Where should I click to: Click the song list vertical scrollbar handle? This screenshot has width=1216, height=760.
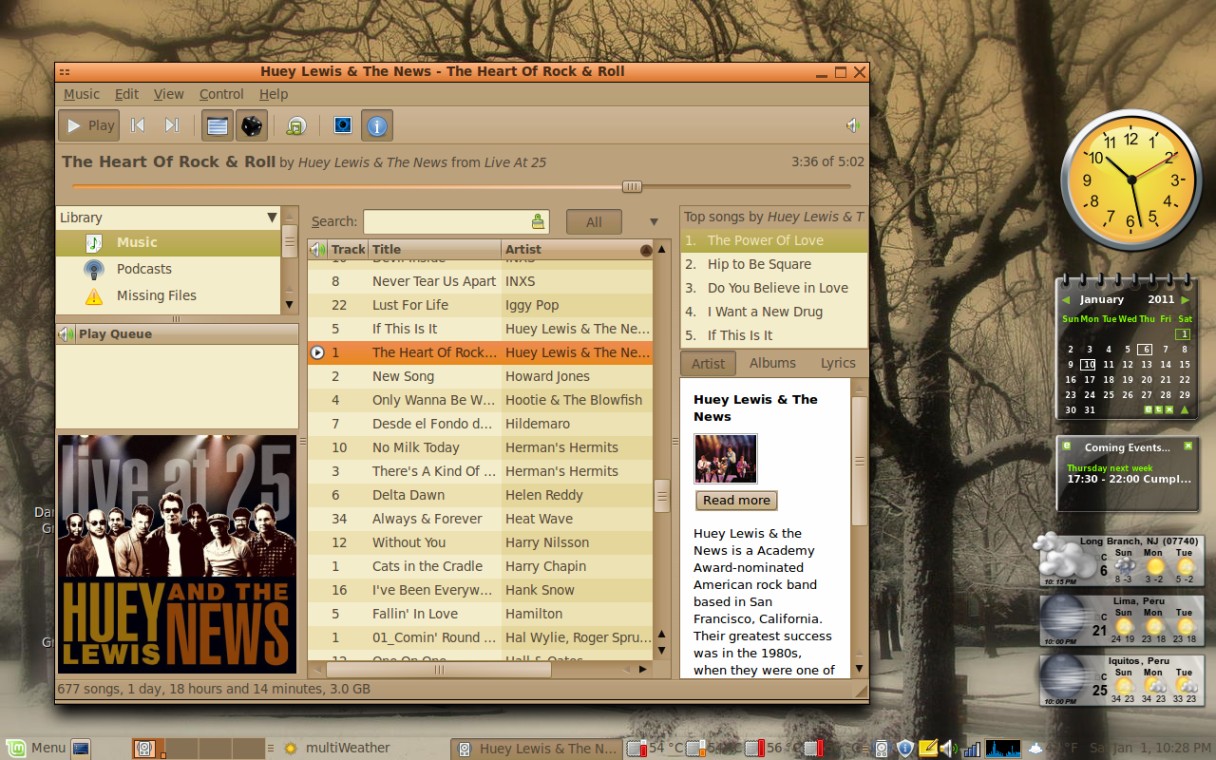point(661,496)
